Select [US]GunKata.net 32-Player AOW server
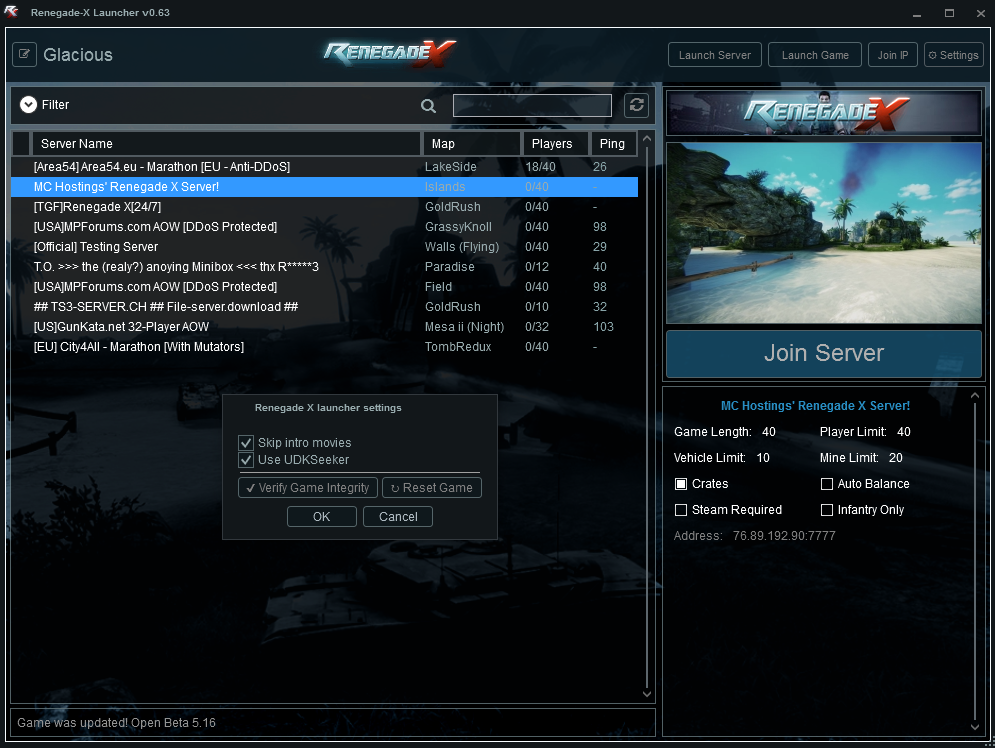 click(x=324, y=327)
